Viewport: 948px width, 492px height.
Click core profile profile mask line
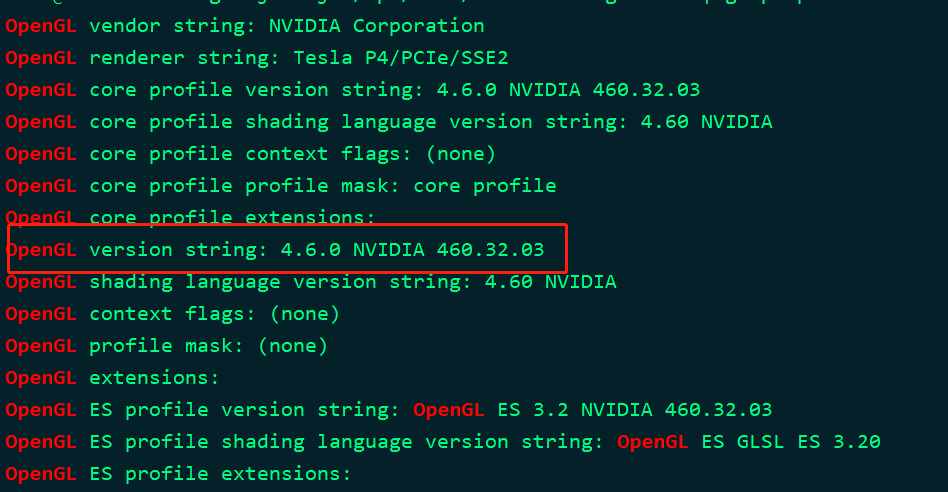(x=281, y=186)
